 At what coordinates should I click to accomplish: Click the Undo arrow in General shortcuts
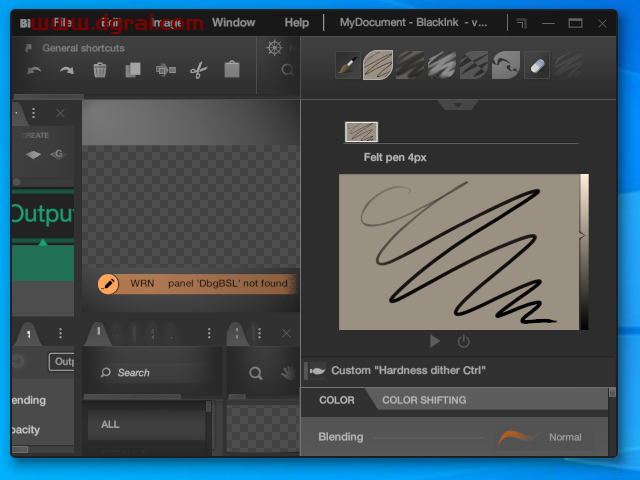[x=35, y=70]
